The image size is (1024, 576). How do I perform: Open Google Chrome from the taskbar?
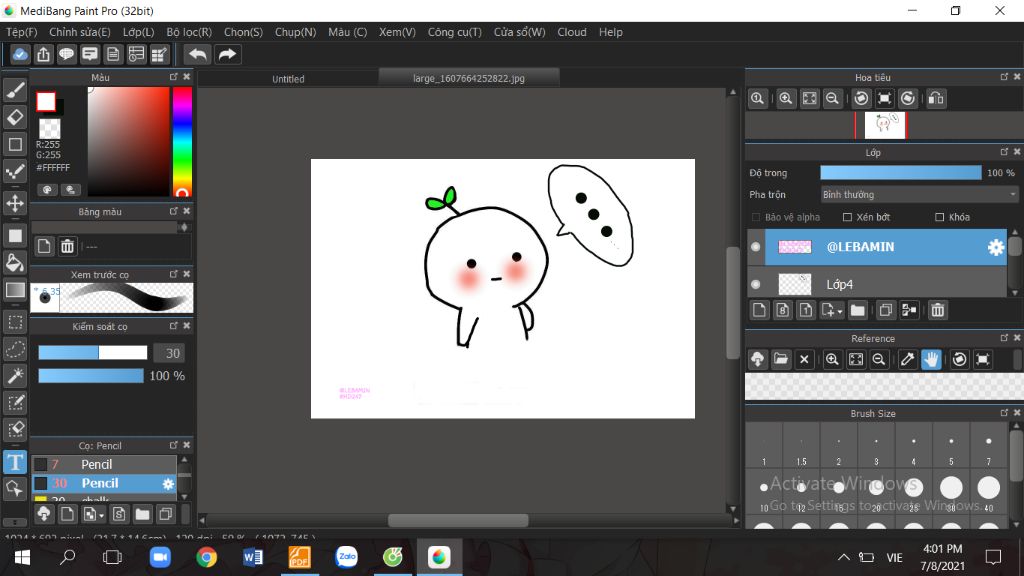[x=206, y=557]
